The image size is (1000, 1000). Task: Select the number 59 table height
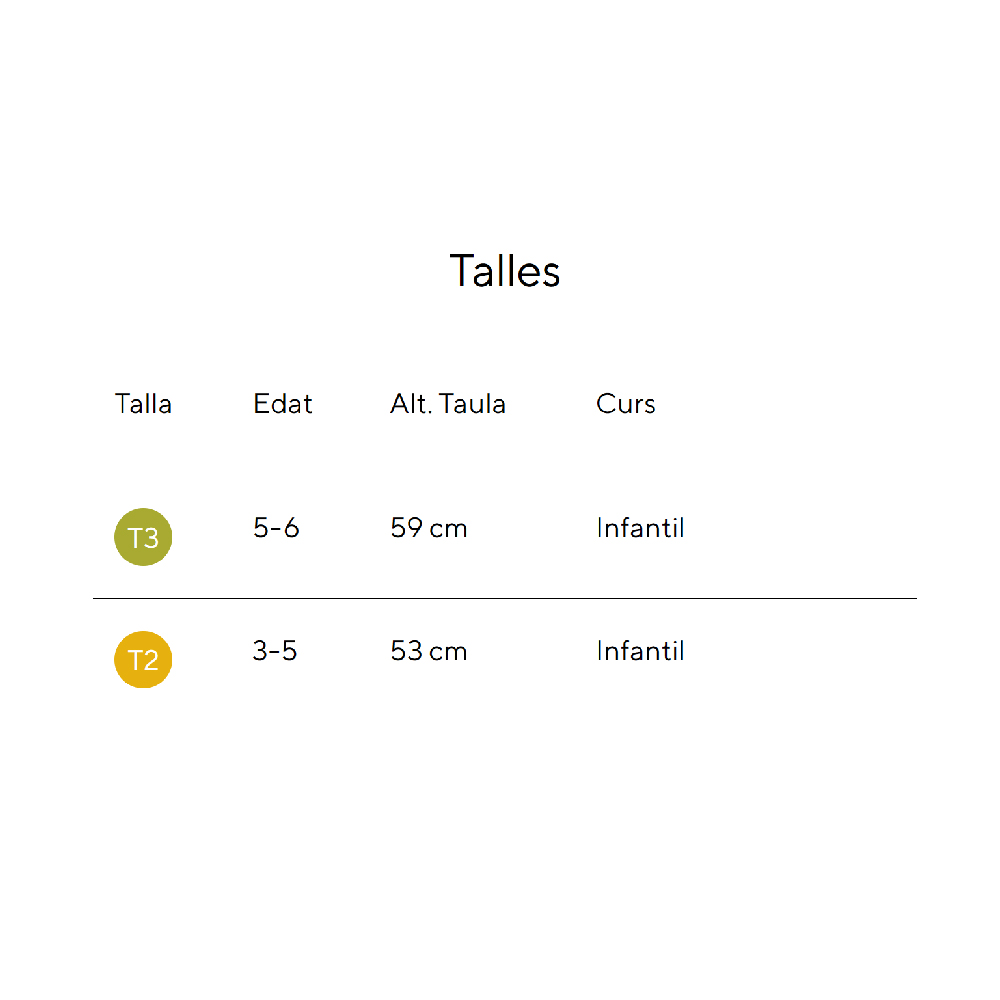pyautogui.click(x=406, y=528)
